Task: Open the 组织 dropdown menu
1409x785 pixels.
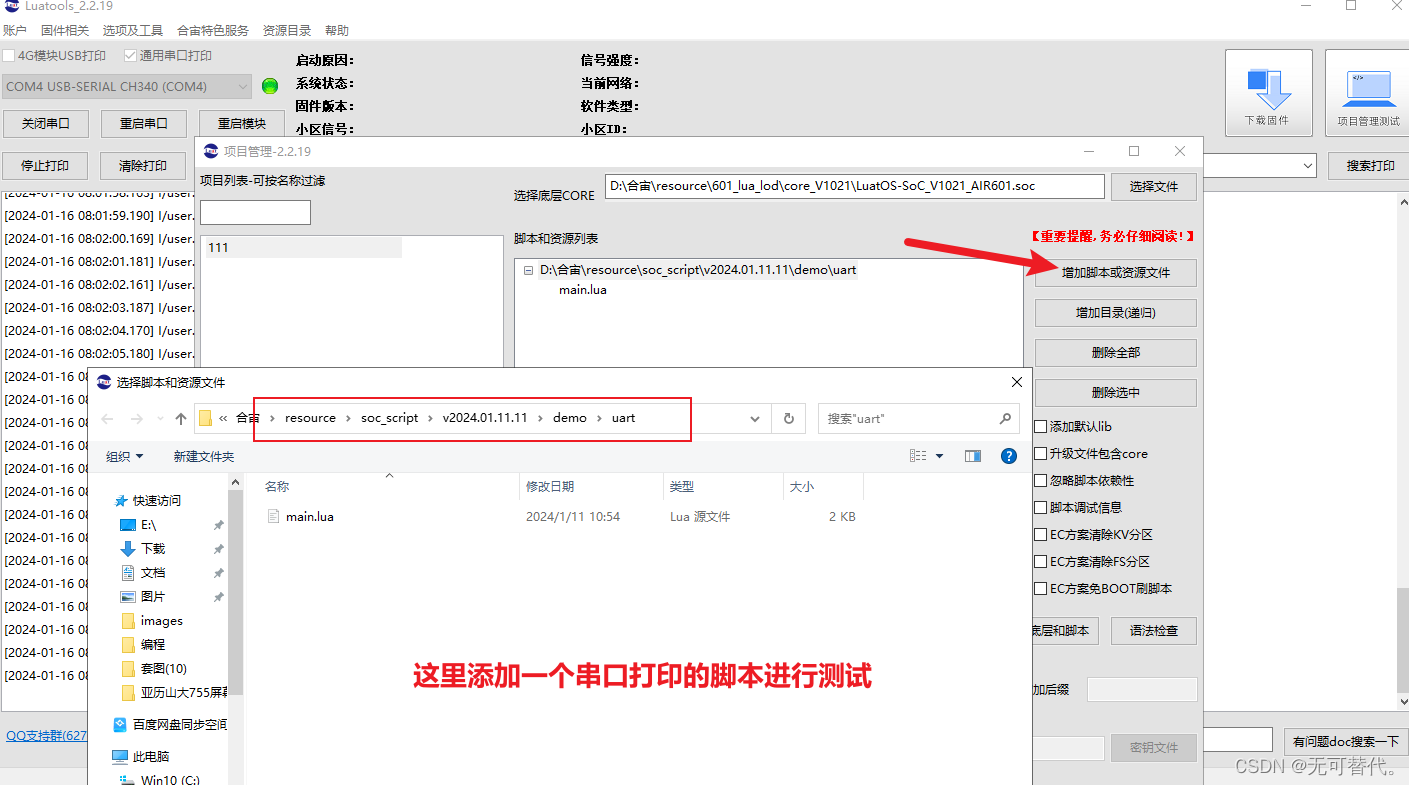Action: pos(125,456)
